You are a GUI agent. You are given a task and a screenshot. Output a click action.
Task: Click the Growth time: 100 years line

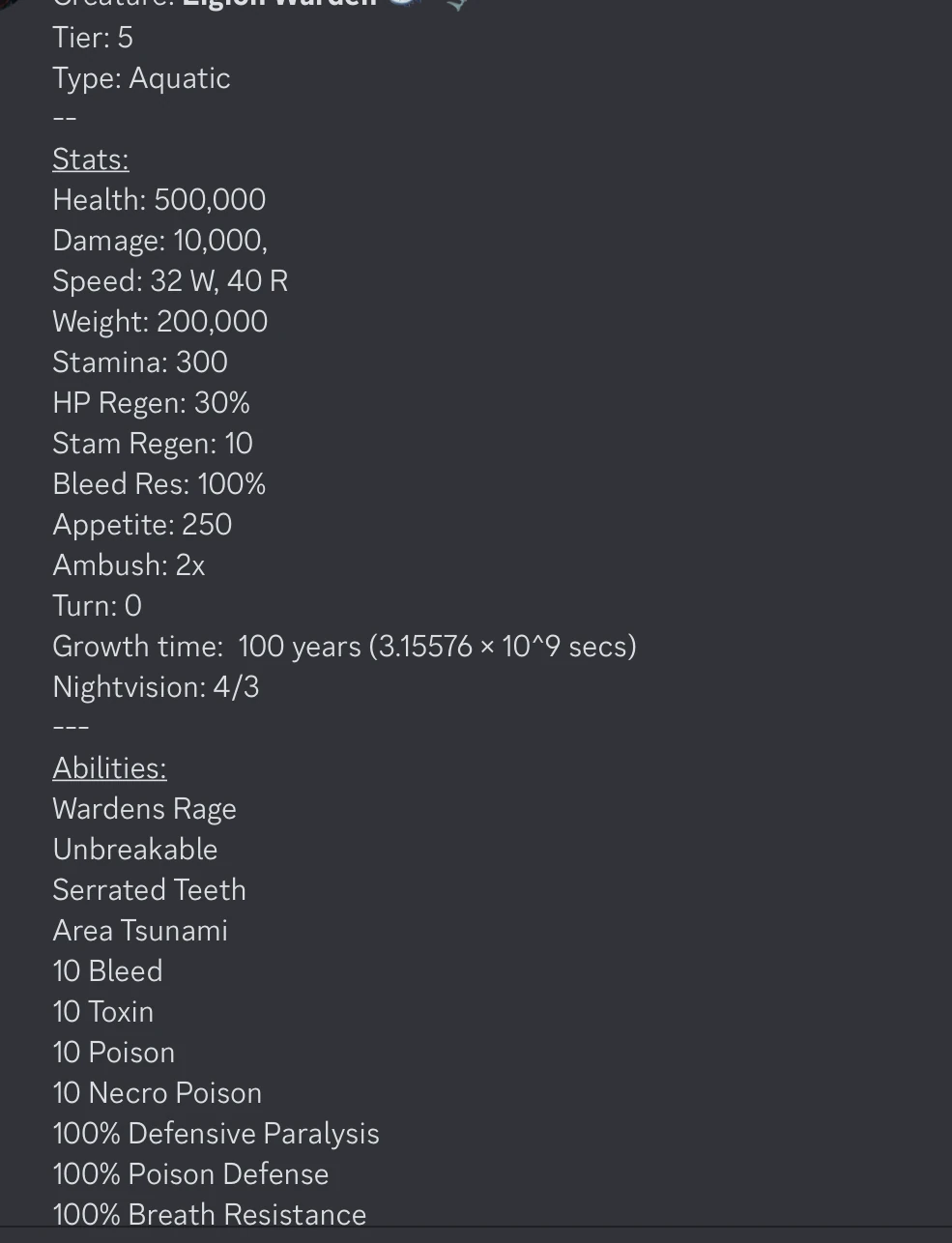[344, 647]
